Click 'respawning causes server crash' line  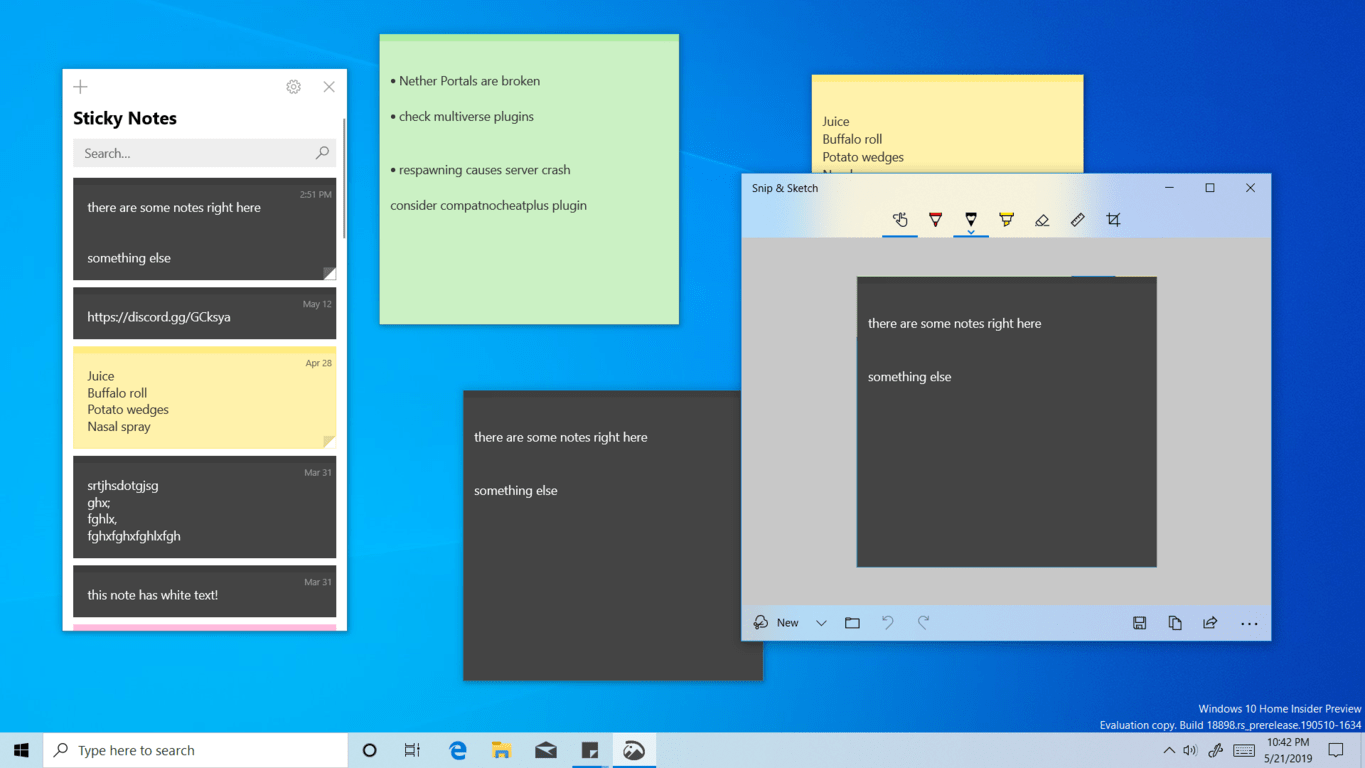(x=484, y=170)
